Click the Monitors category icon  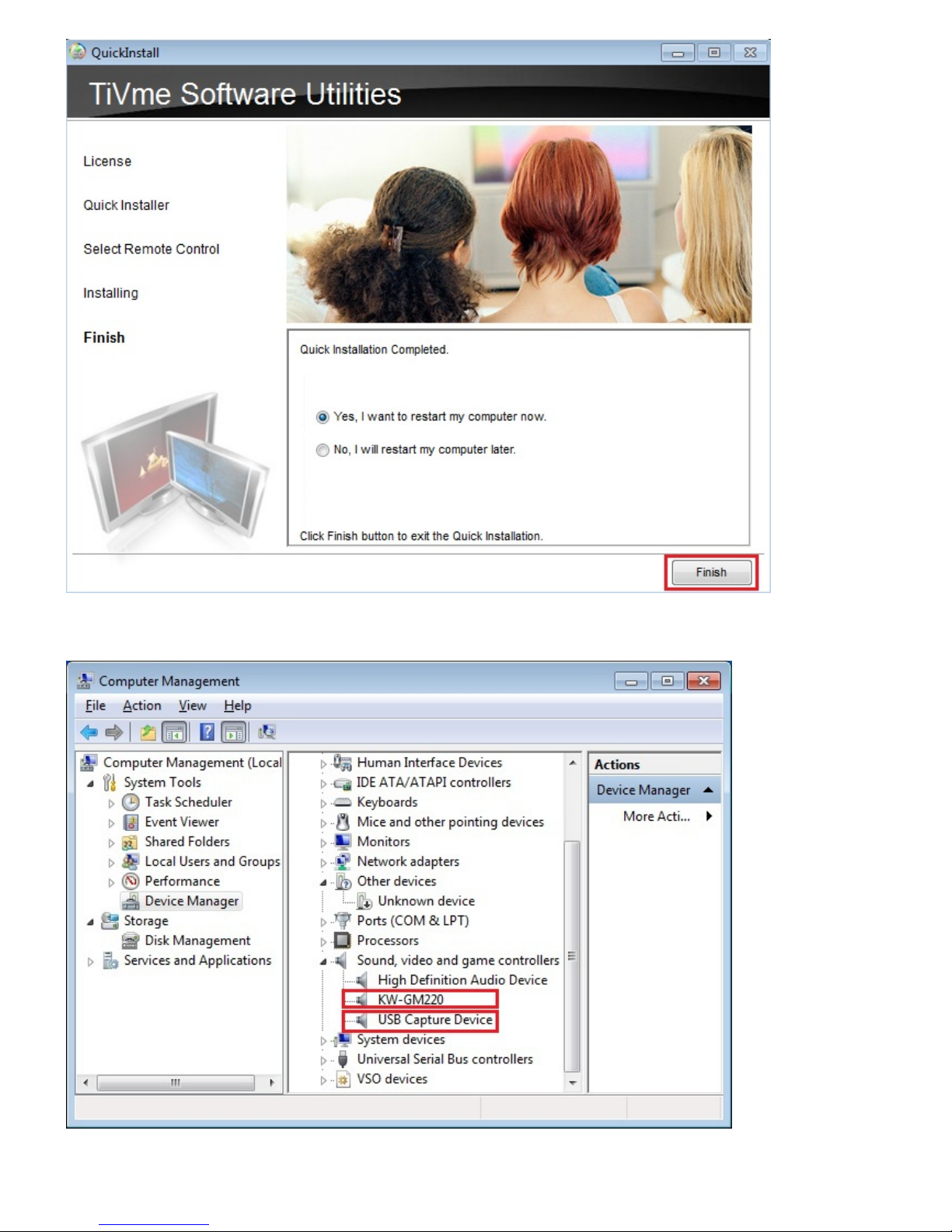(x=343, y=842)
